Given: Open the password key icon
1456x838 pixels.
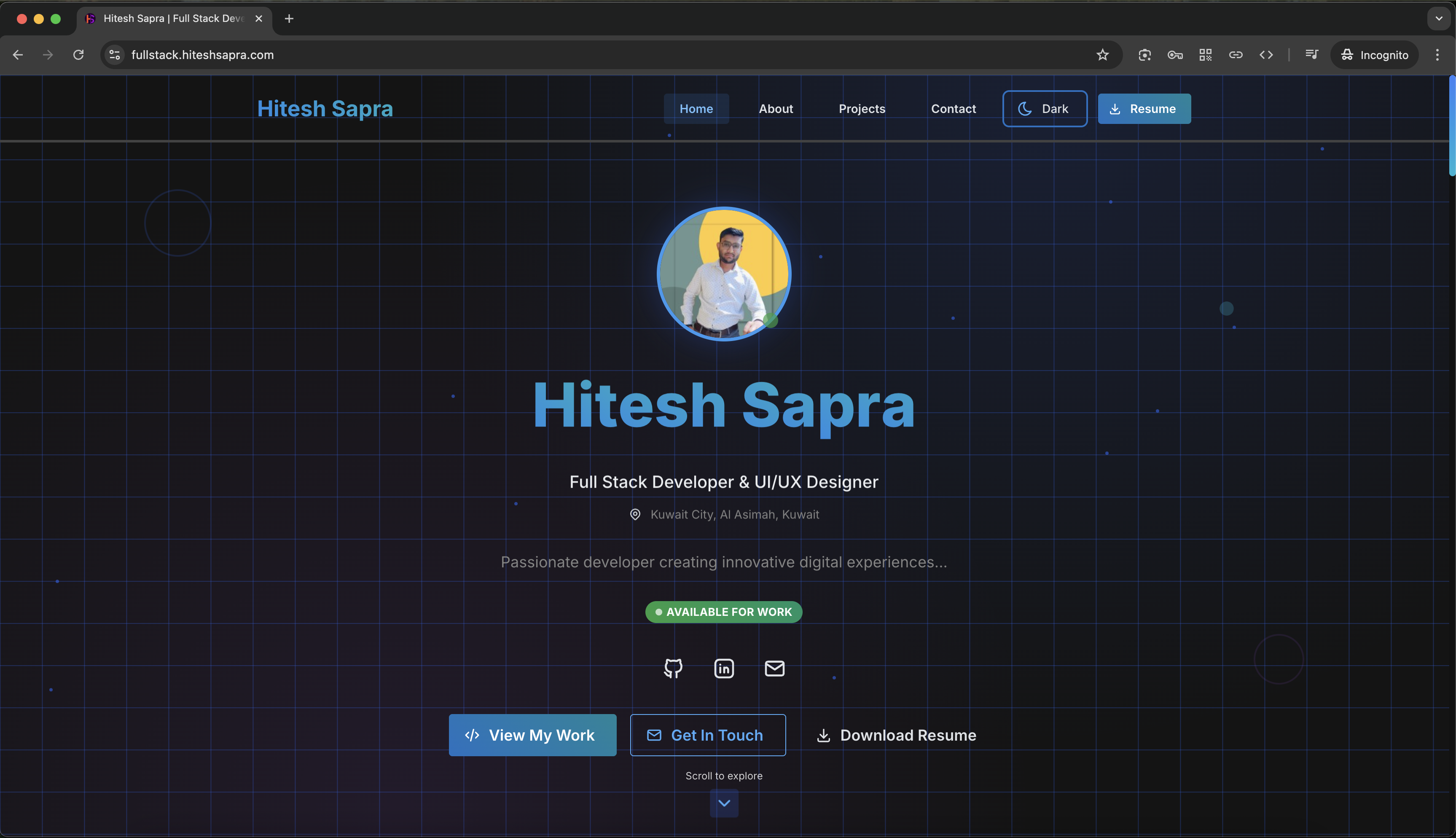Looking at the screenshot, I should pyautogui.click(x=1174, y=55).
